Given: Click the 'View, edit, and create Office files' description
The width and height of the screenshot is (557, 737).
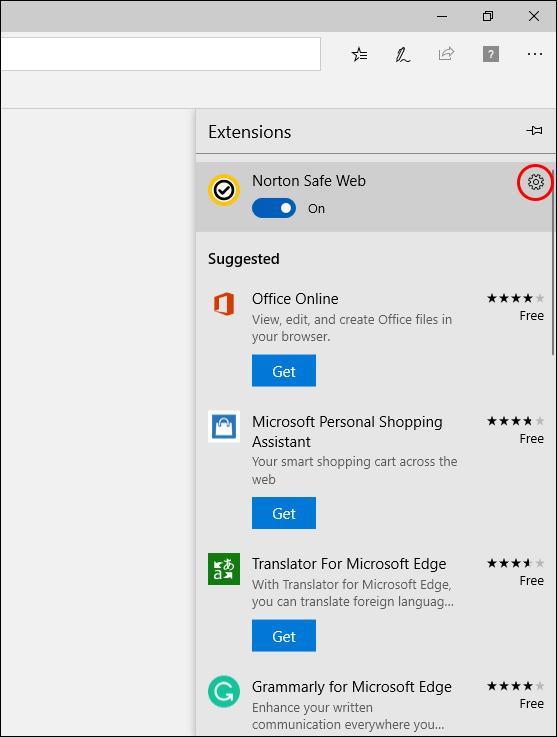Looking at the screenshot, I should coord(352,328).
